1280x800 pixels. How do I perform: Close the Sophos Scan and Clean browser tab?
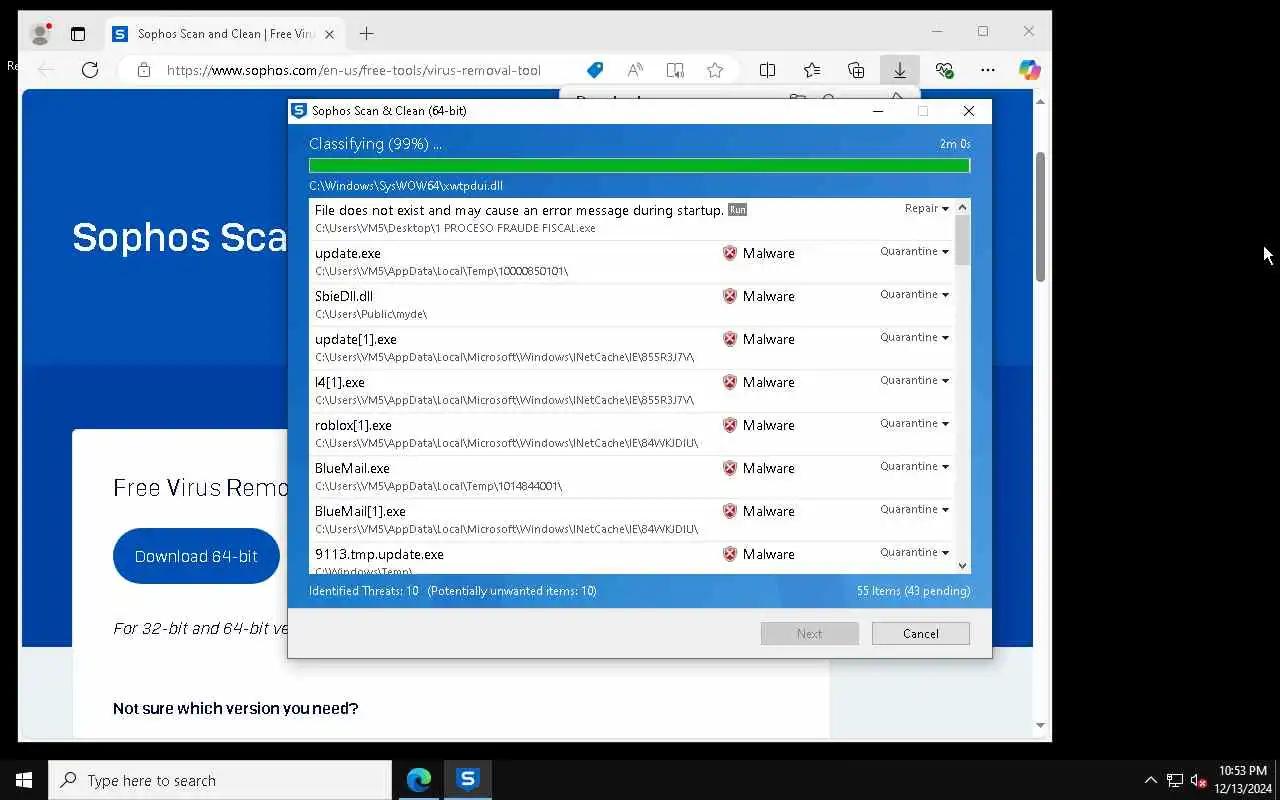[329, 34]
